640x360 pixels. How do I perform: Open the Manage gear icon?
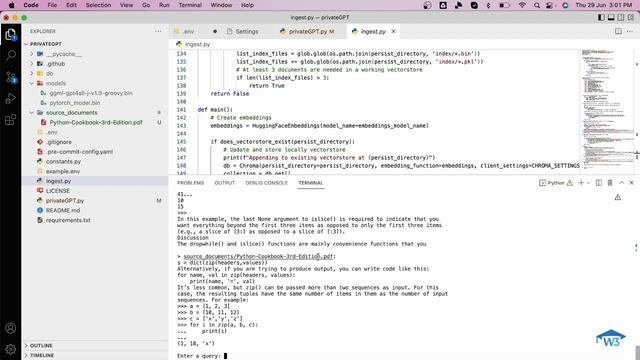(11, 349)
